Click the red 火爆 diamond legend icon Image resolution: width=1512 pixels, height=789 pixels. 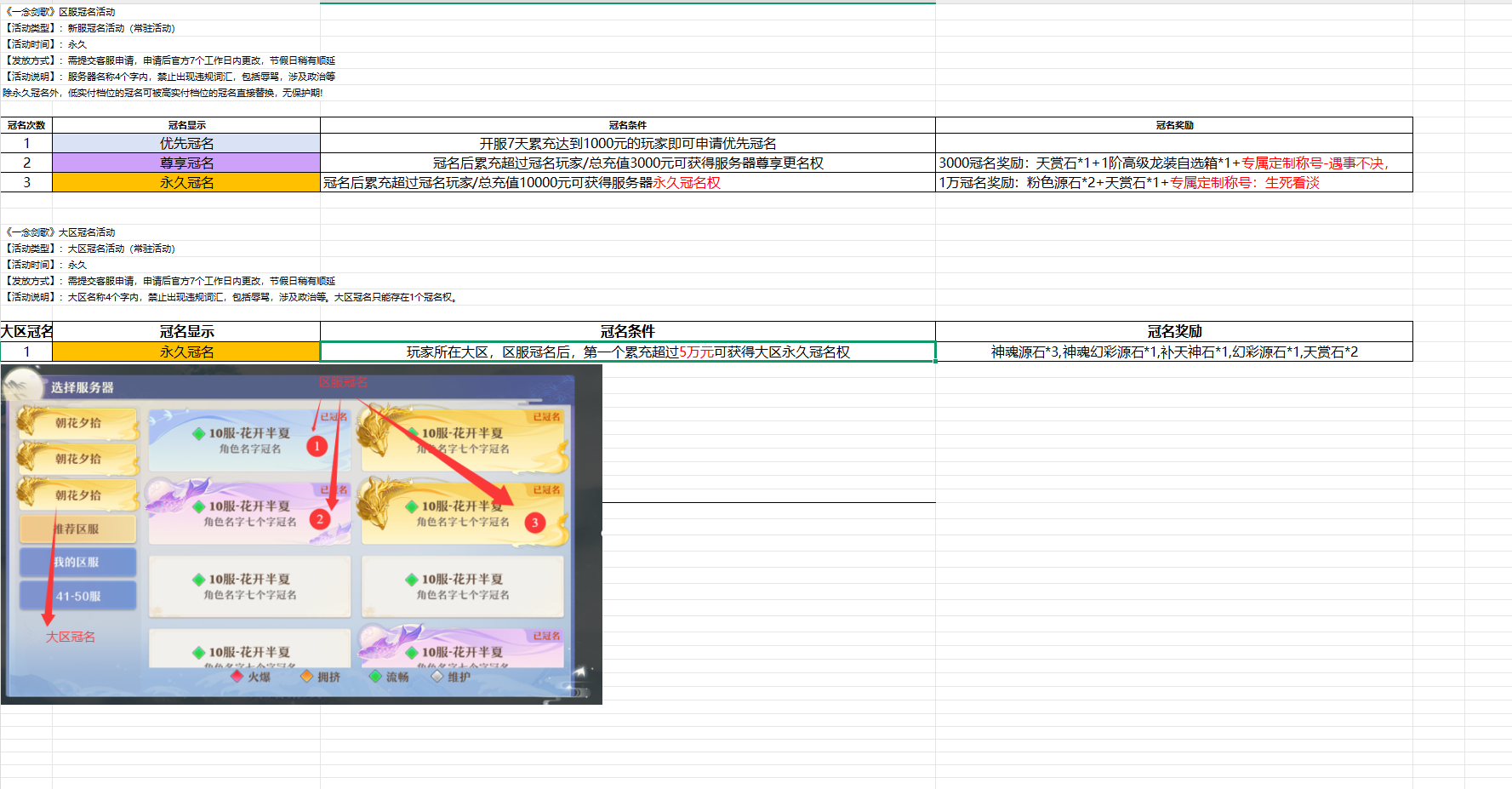pyautogui.click(x=237, y=676)
